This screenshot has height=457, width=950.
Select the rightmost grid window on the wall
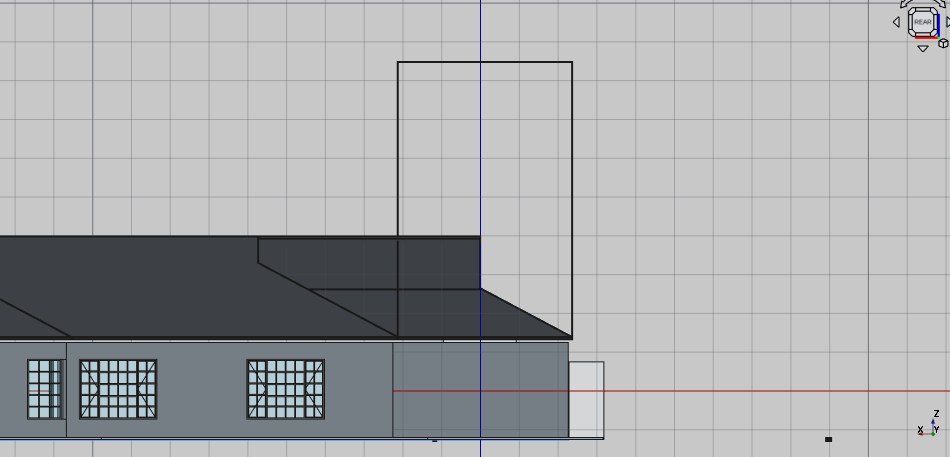pos(286,389)
